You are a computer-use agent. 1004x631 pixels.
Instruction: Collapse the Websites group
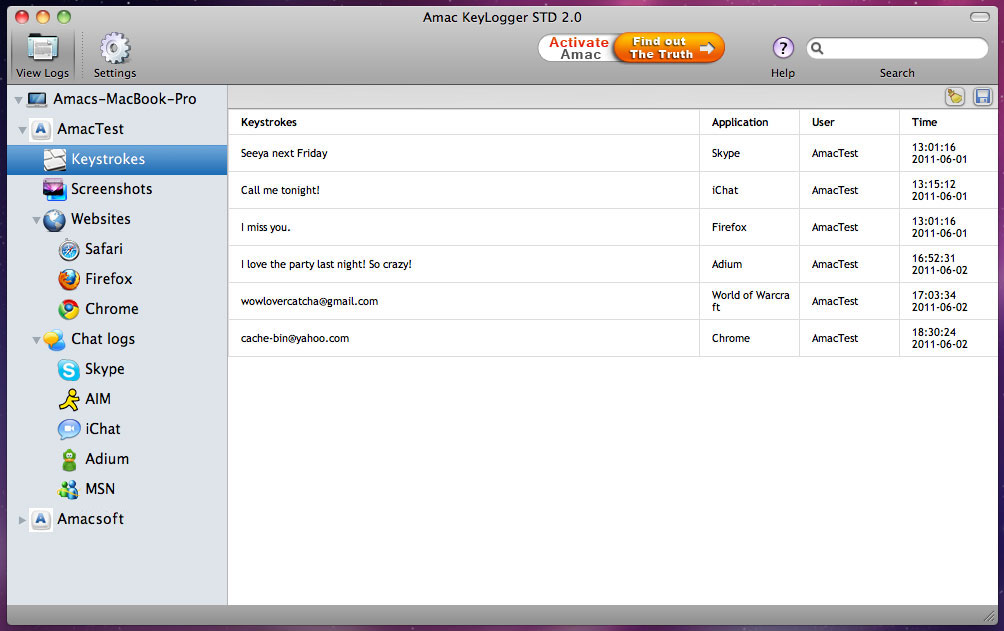coord(36,220)
